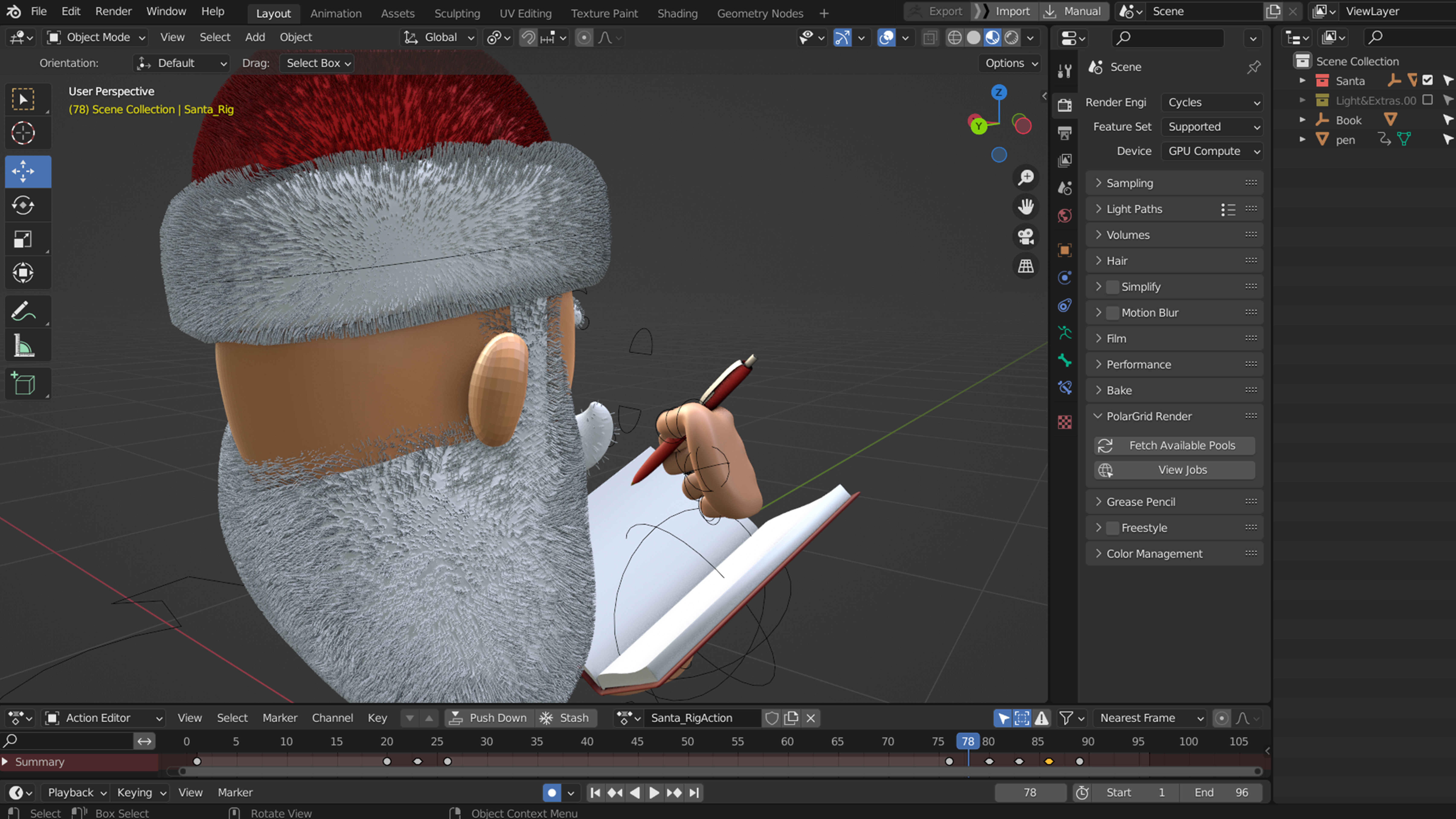Select the Transform tool
Image resolution: width=1456 pixels, height=819 pixels.
pyautogui.click(x=23, y=273)
